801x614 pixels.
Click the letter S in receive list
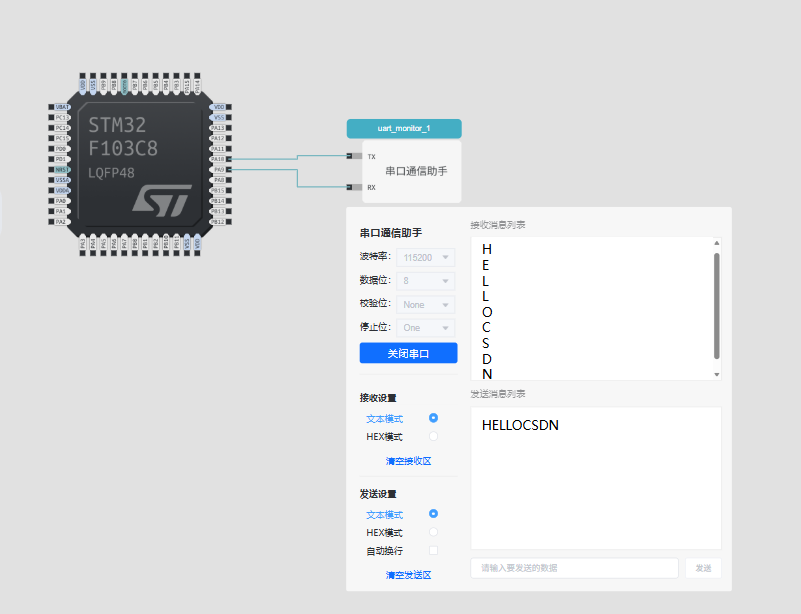[x=485, y=343]
